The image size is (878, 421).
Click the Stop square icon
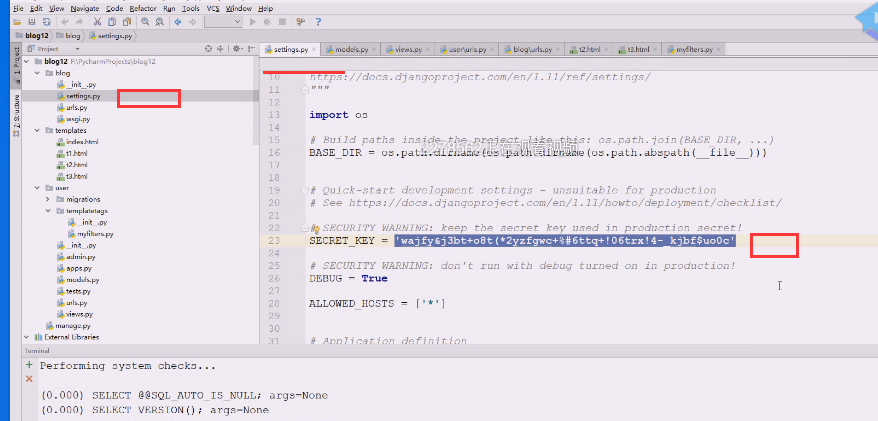(x=282, y=22)
